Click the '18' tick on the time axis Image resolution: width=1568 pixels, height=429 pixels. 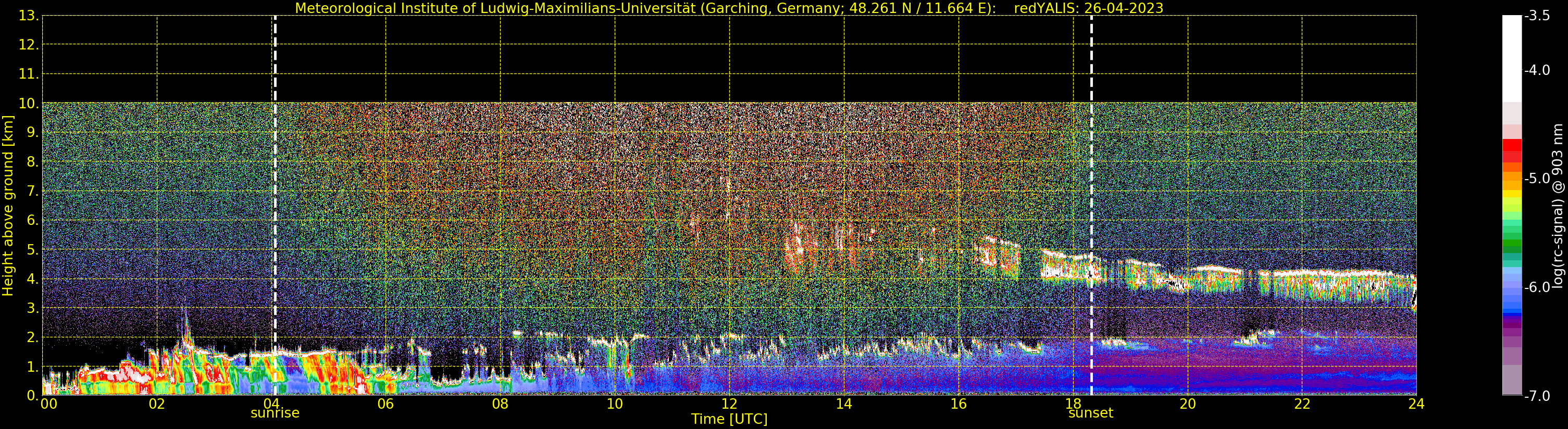click(x=1073, y=403)
